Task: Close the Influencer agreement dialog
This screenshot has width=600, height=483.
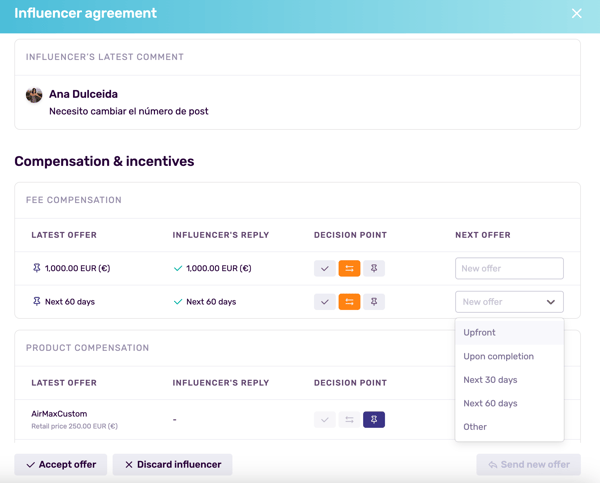Action: click(x=576, y=13)
